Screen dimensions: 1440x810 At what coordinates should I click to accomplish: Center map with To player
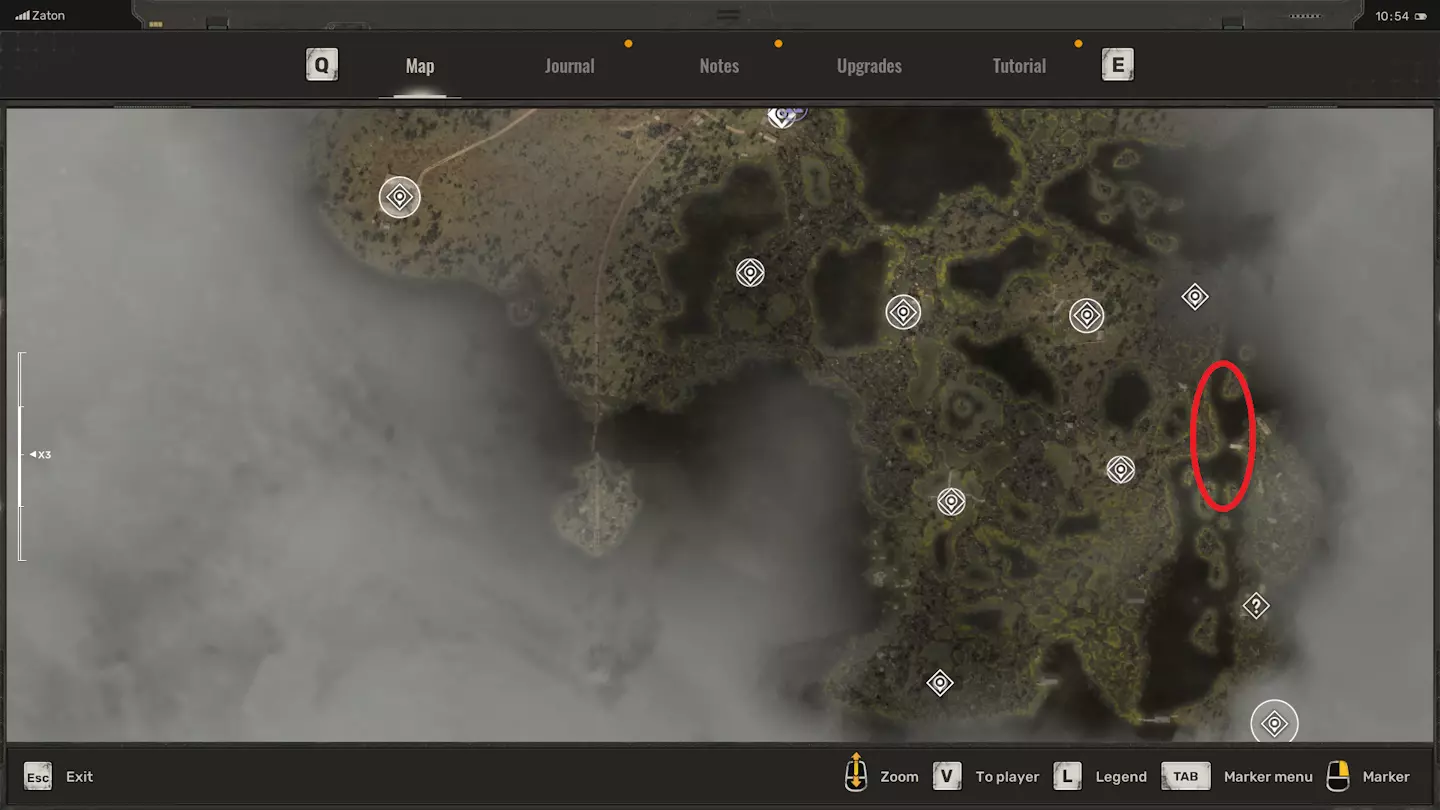pyautogui.click(x=1007, y=777)
